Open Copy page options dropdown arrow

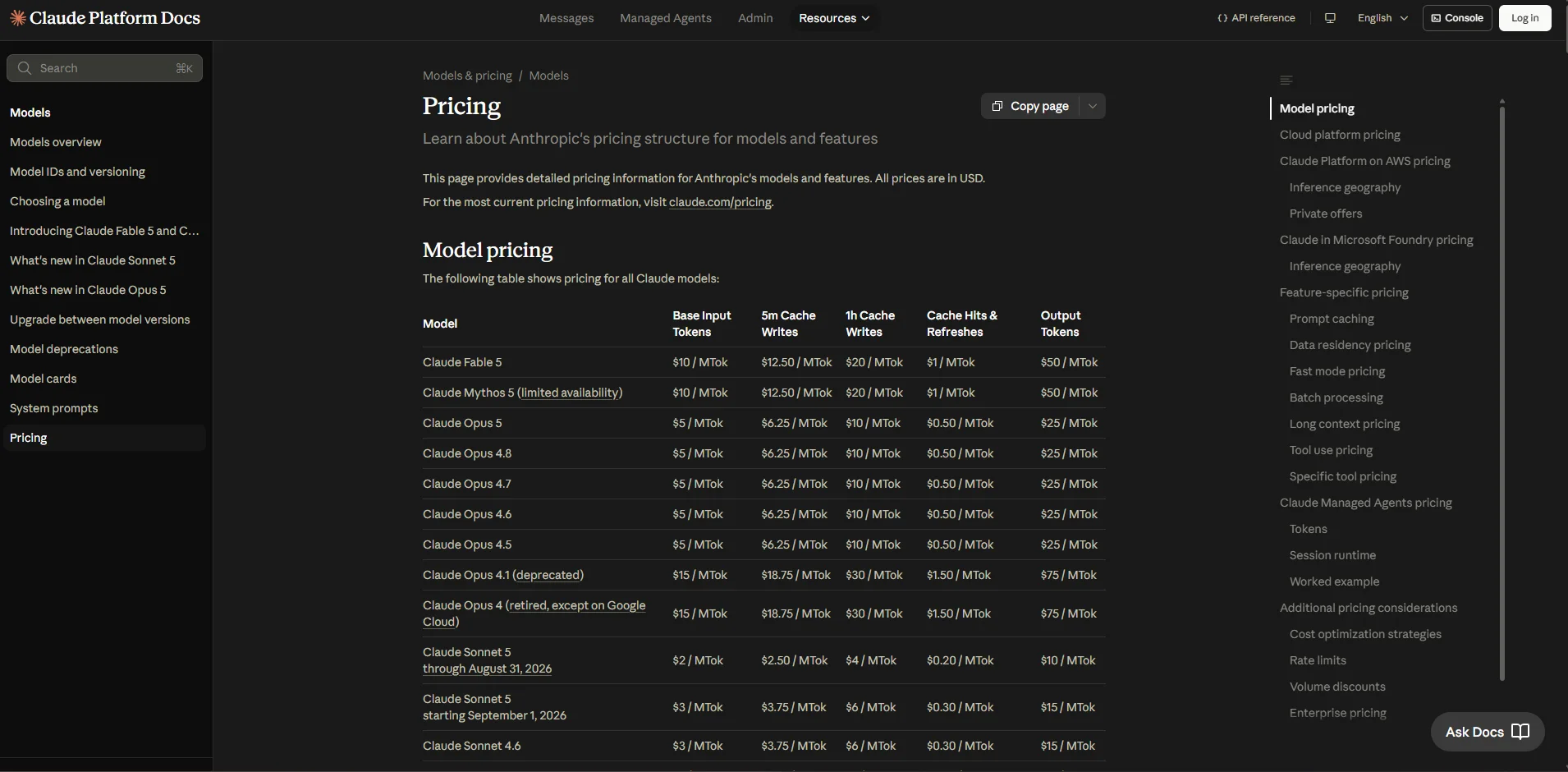pos(1093,106)
